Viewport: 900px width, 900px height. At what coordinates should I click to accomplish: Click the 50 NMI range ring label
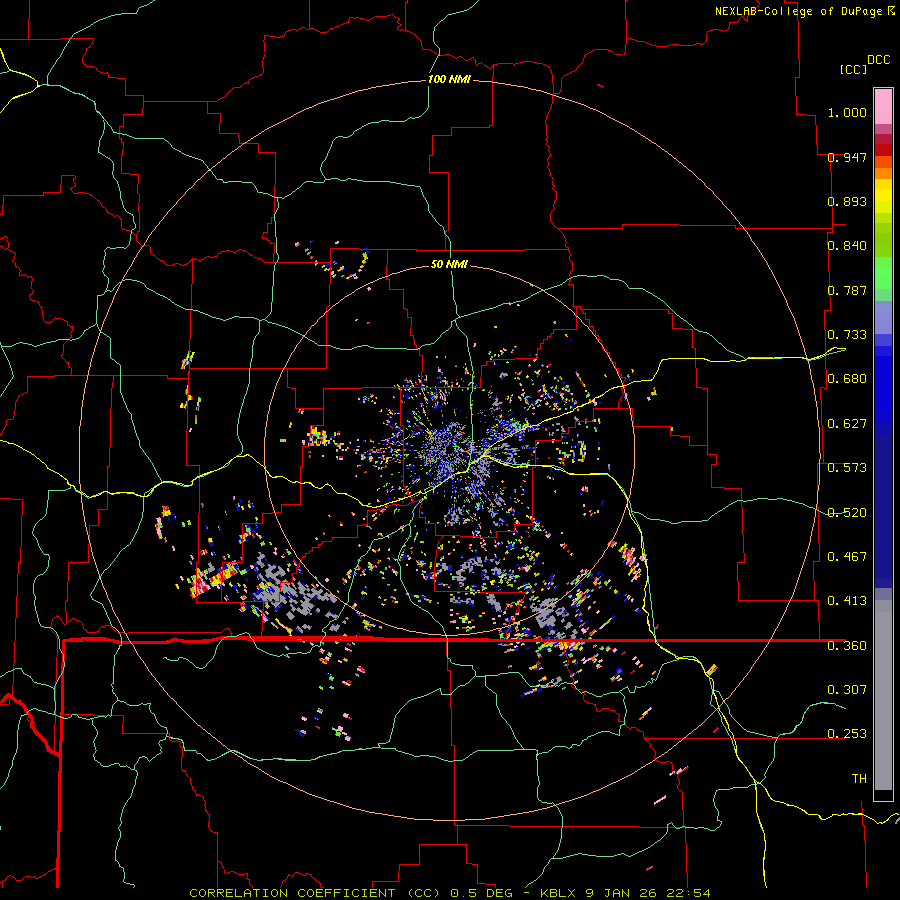[x=449, y=264]
